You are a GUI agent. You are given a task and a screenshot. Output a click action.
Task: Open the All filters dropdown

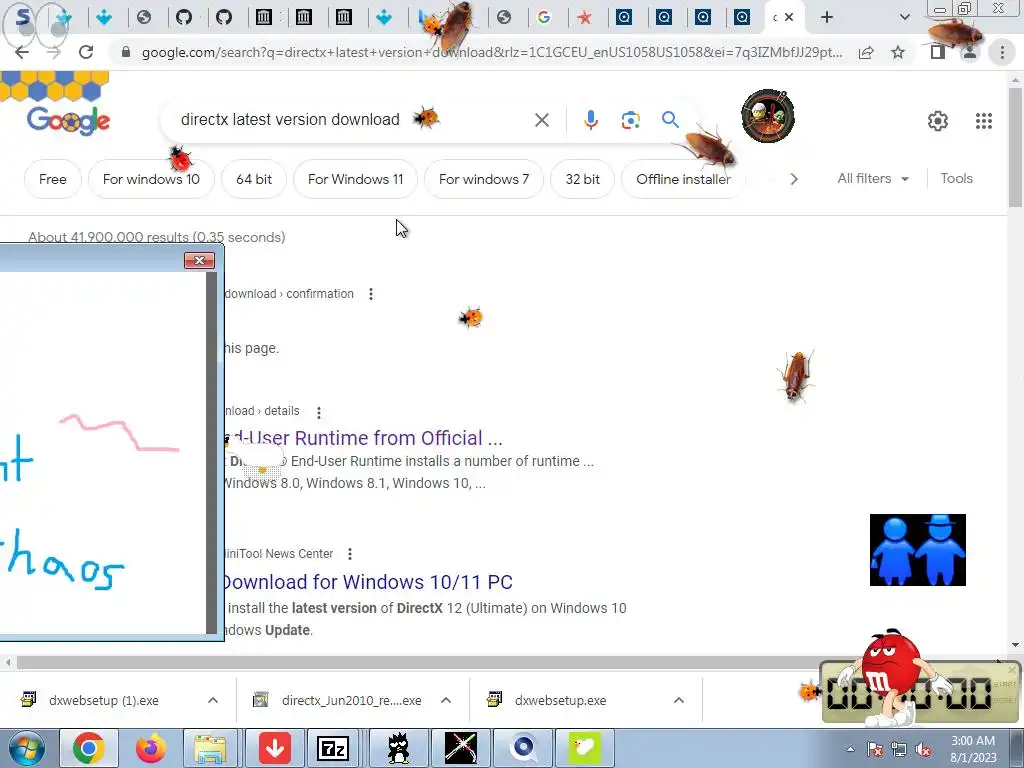click(x=873, y=178)
